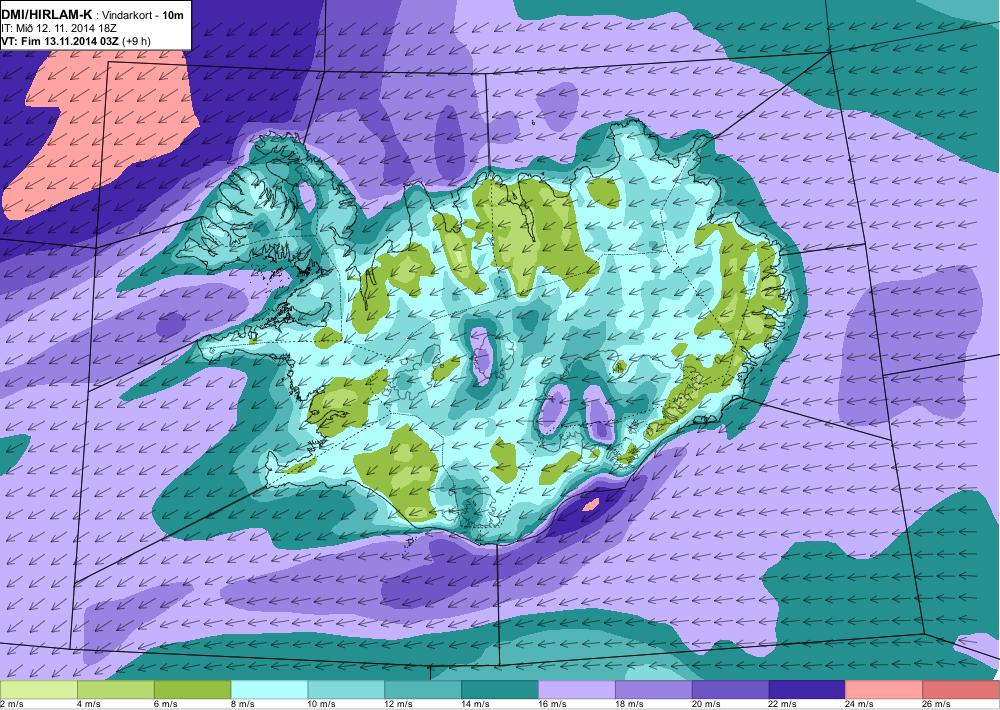Click the "12 m/s" legend label
The image size is (1000, 710).
tap(399, 704)
